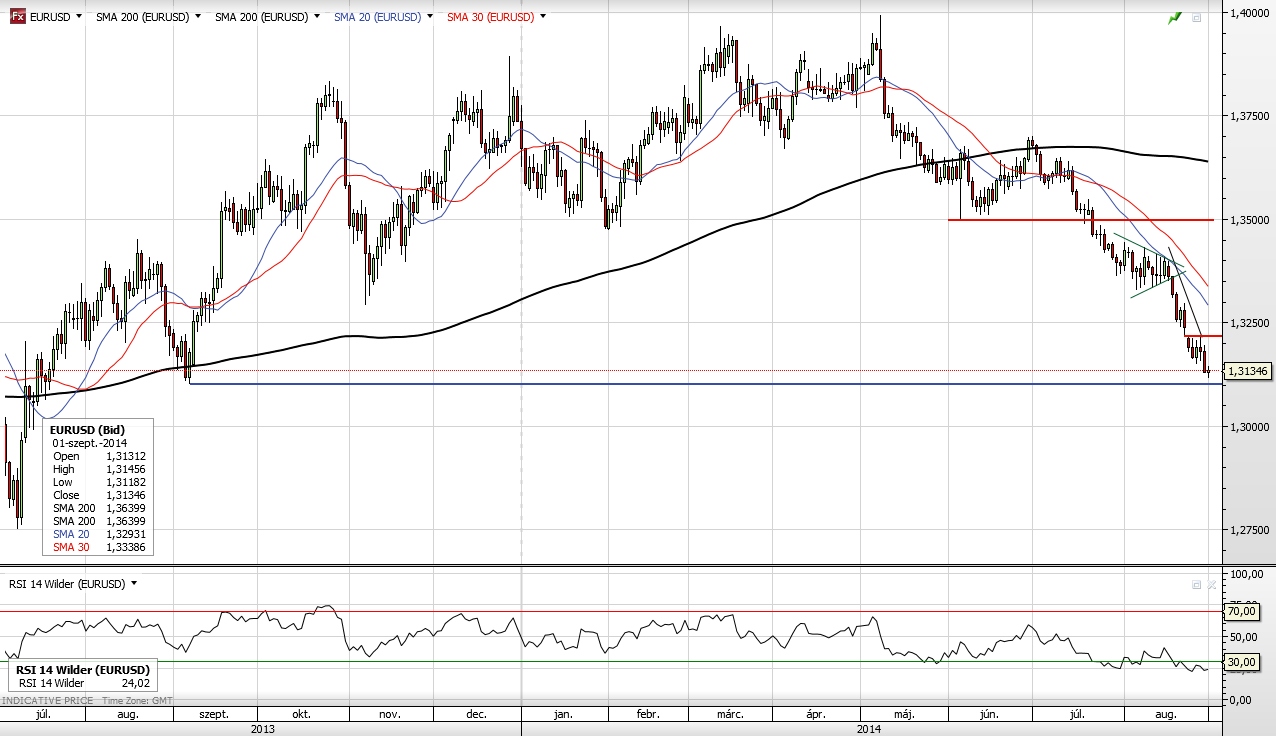
Task: Click the 2013 year label on time axis
Action: click(263, 729)
